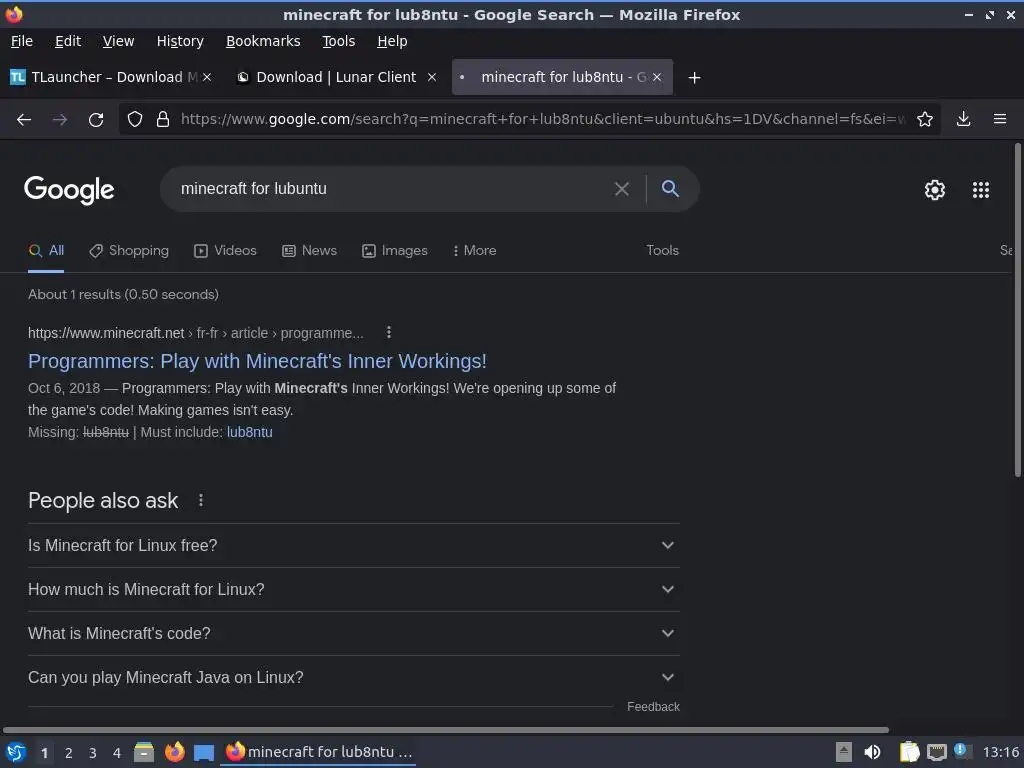Bookmark this page with the star icon

tap(925, 119)
